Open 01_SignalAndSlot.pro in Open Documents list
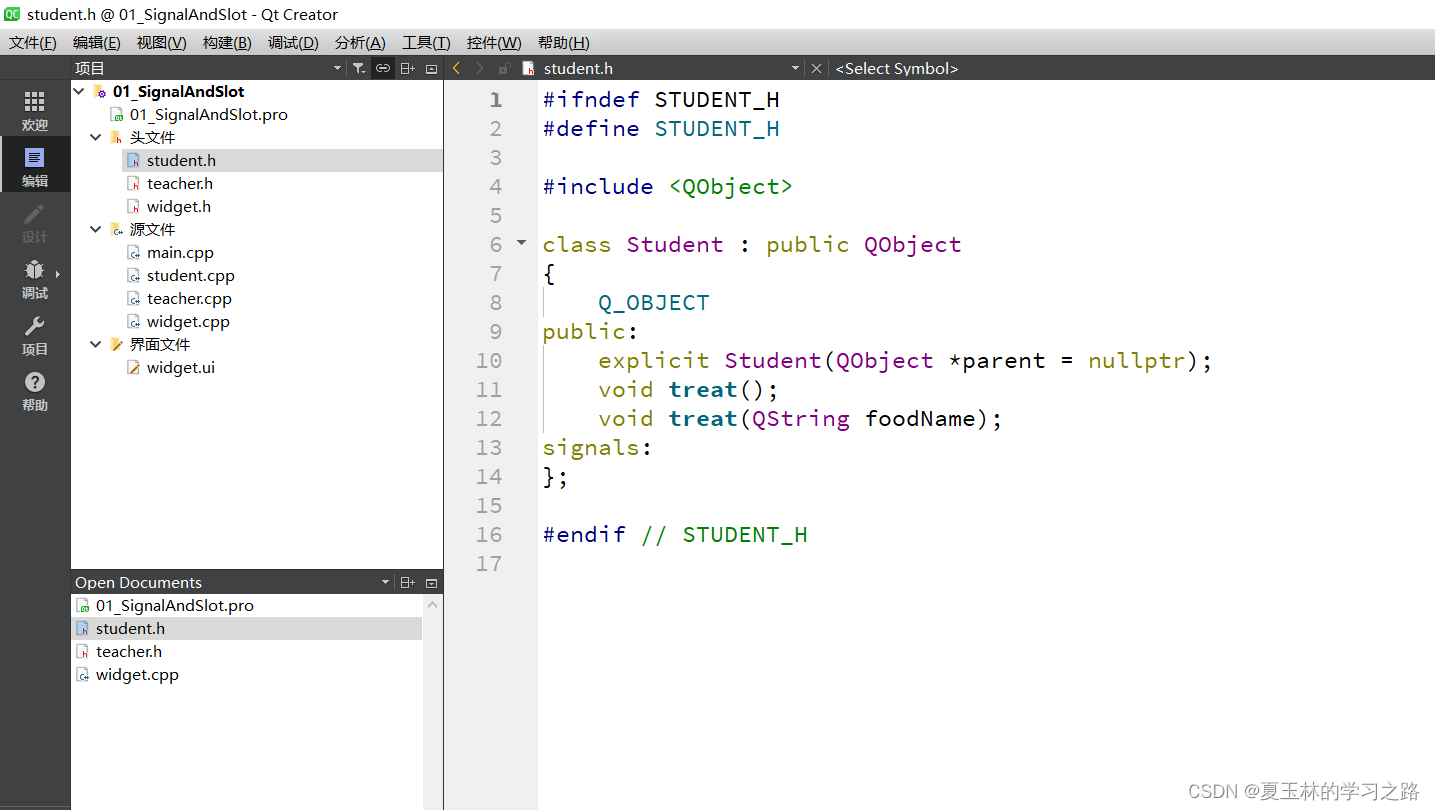Screen dimensions: 1435x810 (x=174, y=605)
